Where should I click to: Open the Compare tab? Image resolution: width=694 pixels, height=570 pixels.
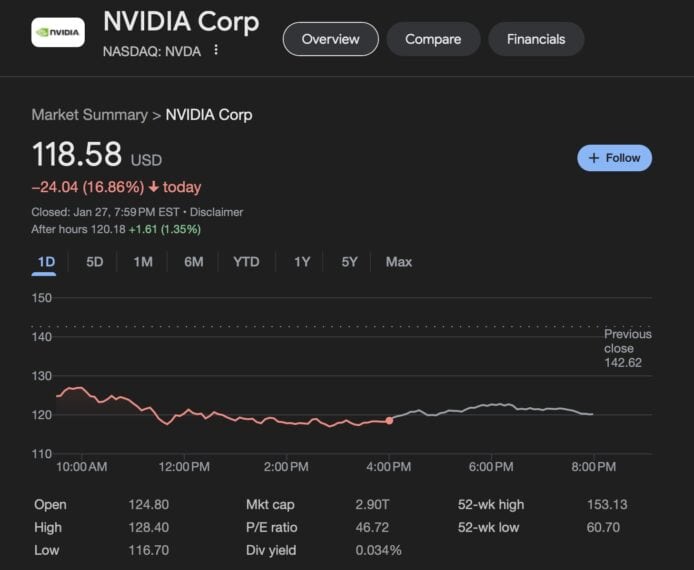[433, 39]
